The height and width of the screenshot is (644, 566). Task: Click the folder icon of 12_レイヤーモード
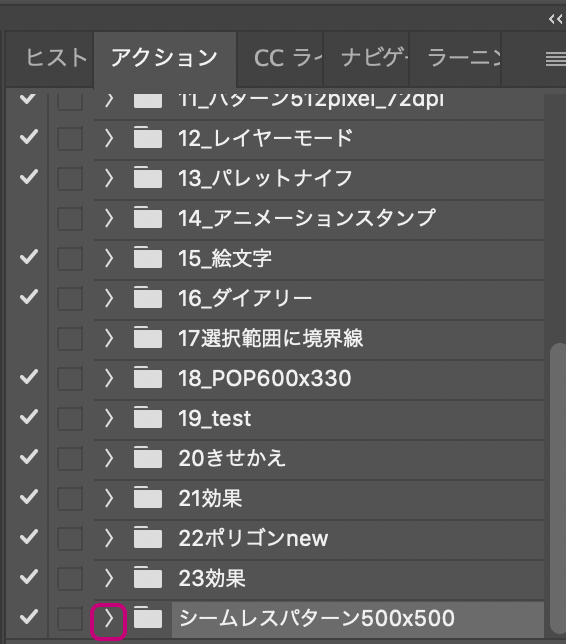148,137
